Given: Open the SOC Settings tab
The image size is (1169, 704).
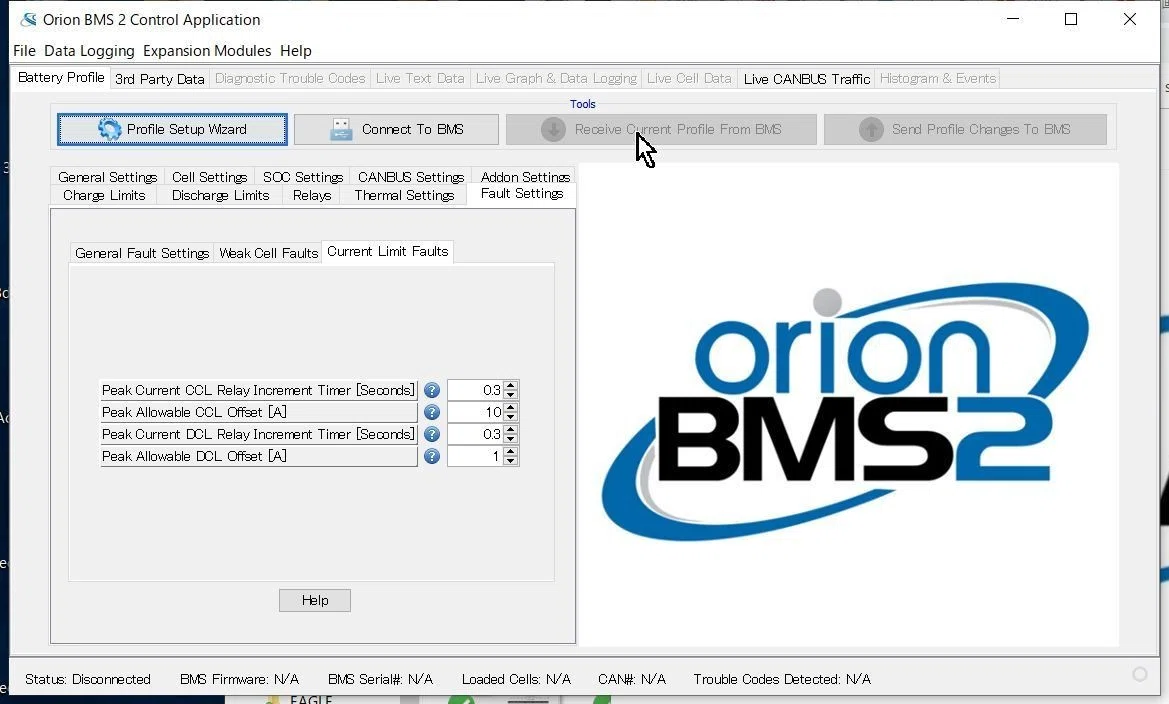Looking at the screenshot, I should click(303, 177).
